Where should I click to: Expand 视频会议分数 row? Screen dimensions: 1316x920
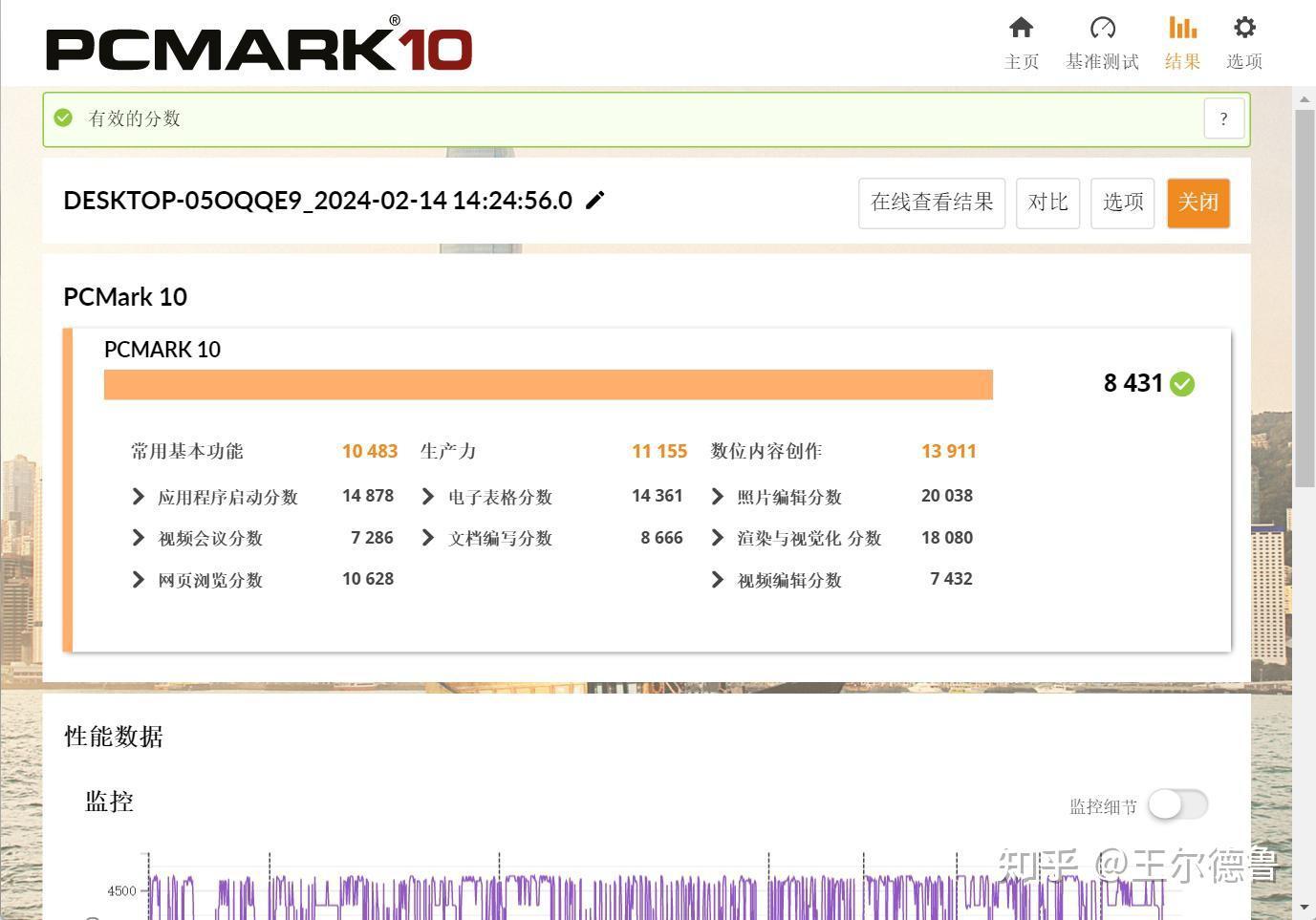[x=139, y=538]
